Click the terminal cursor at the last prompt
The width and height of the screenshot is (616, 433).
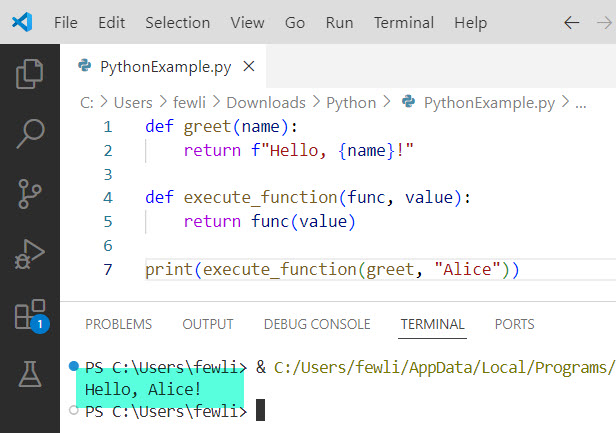click(260, 410)
